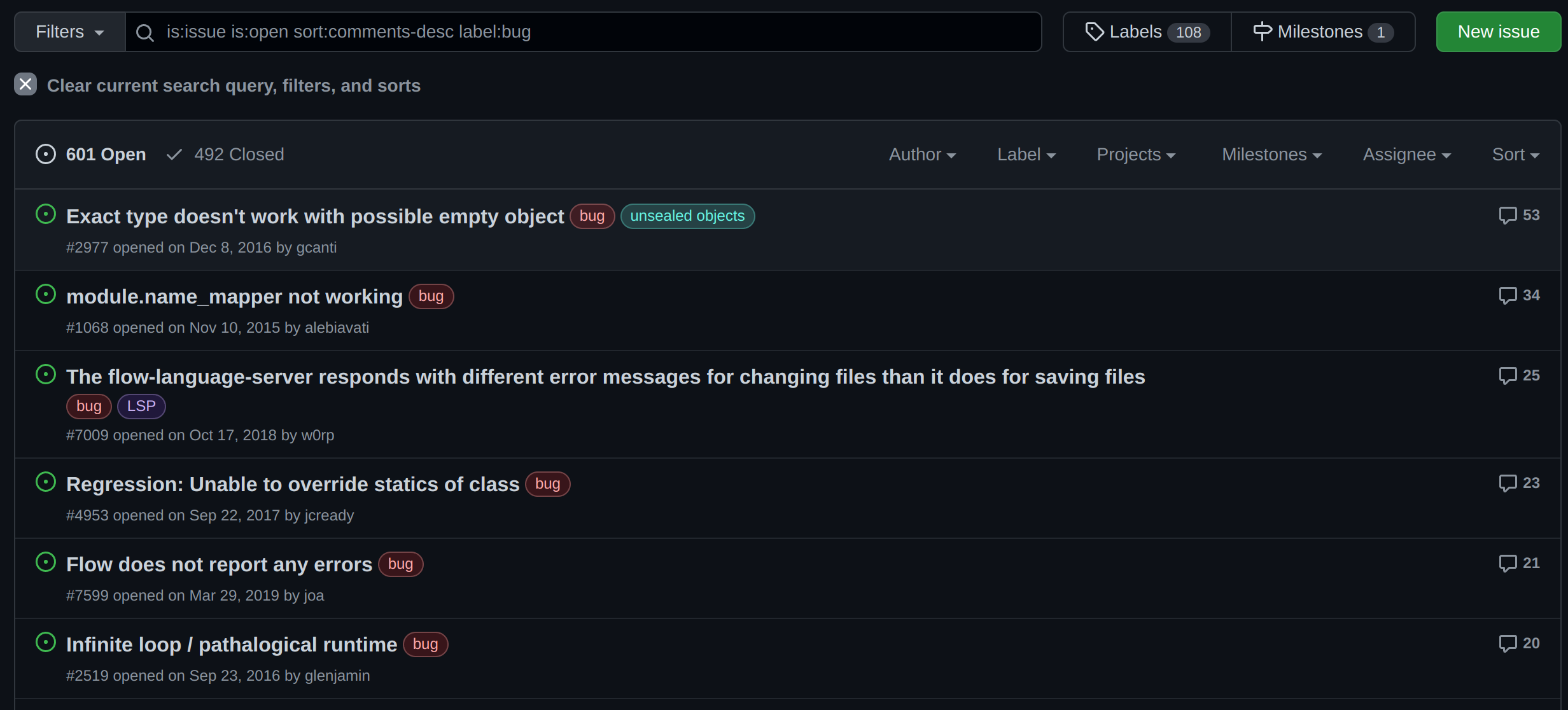Click open status icon for Infinite loop issue
This screenshot has width=1568, height=710.
coord(46,643)
